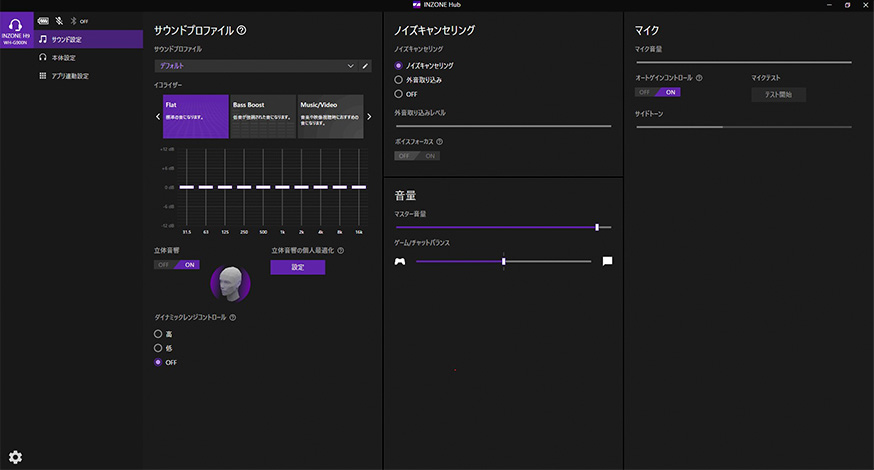Screen dimensions: 874x470
Task: Open the 本体設定 device settings tab
Action: tap(64, 57)
